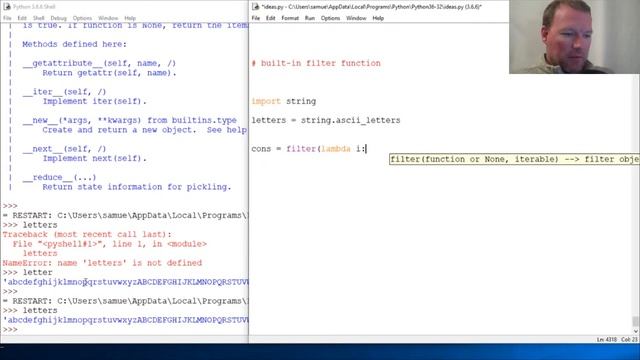
Task: Click the ideas.py editor window icon
Action: (x=256, y=7)
